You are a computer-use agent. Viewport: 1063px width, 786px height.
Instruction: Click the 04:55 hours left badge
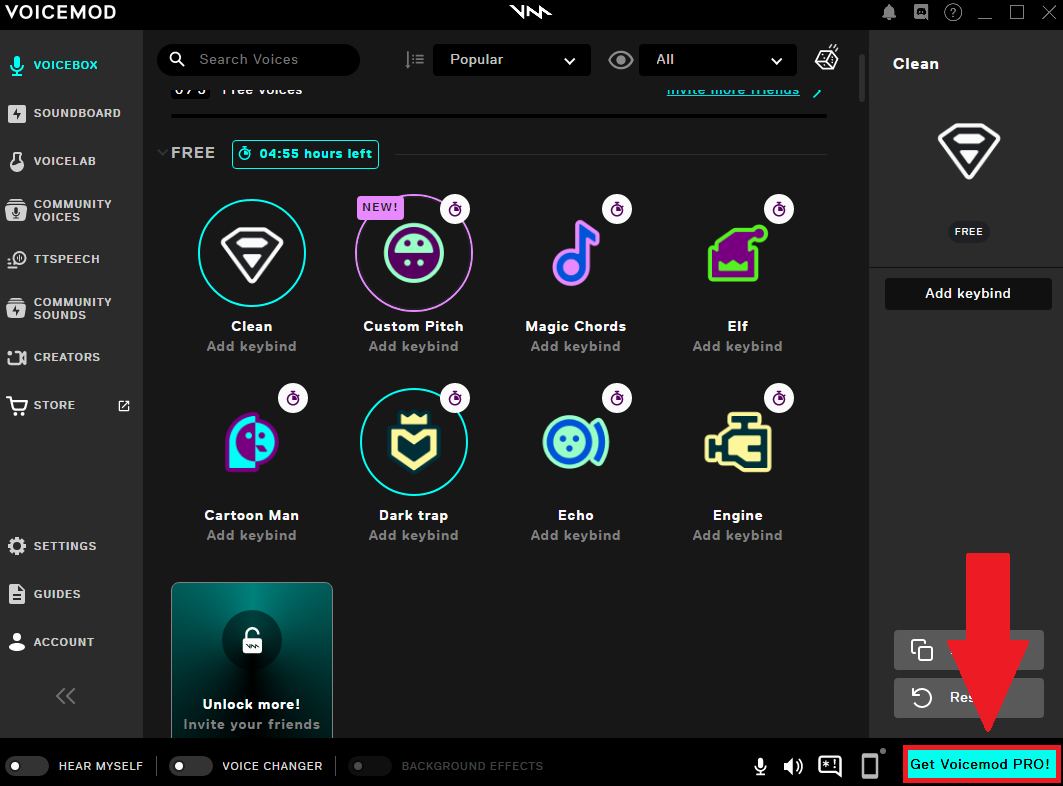tap(305, 154)
